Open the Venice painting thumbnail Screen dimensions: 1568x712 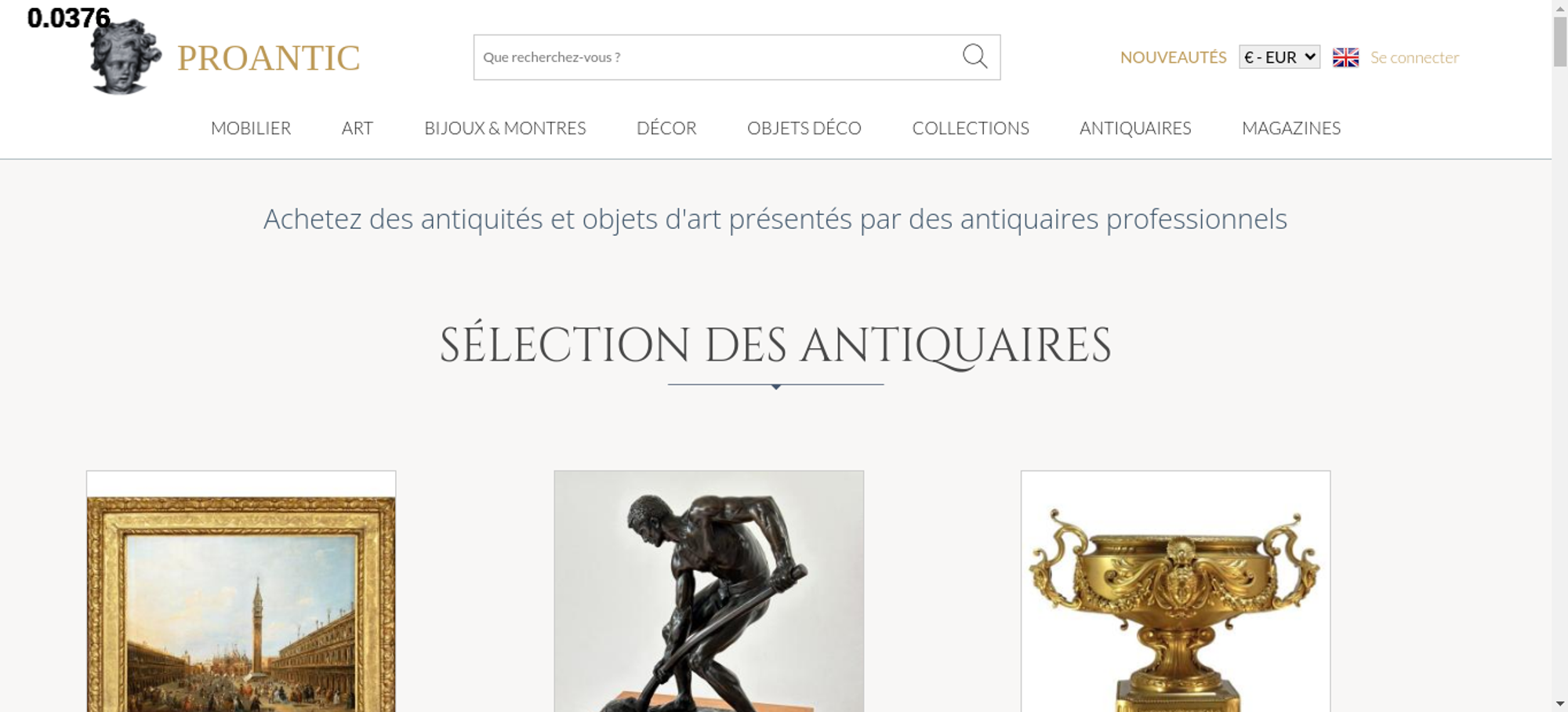point(241,591)
